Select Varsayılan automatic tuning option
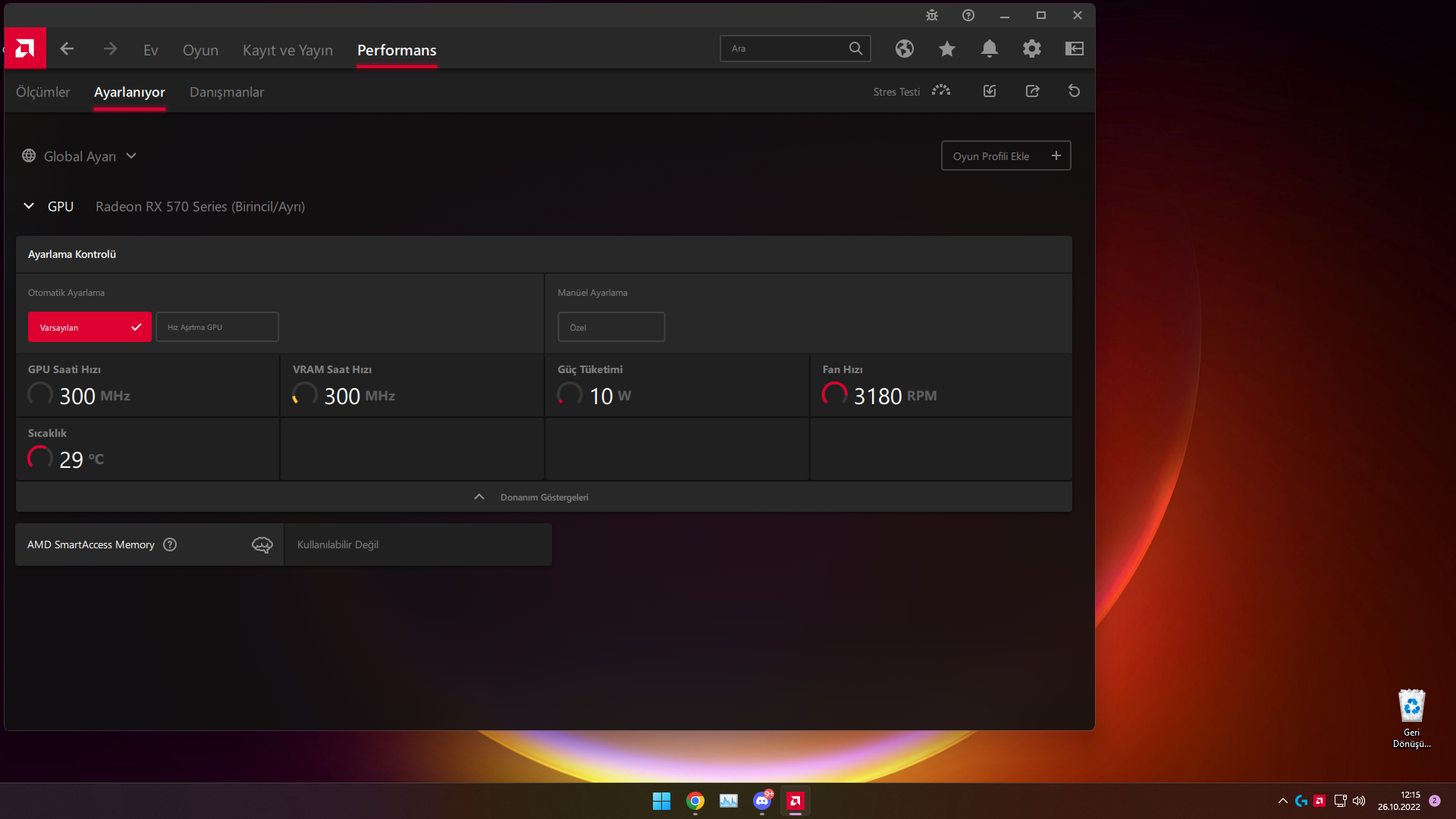 click(89, 327)
